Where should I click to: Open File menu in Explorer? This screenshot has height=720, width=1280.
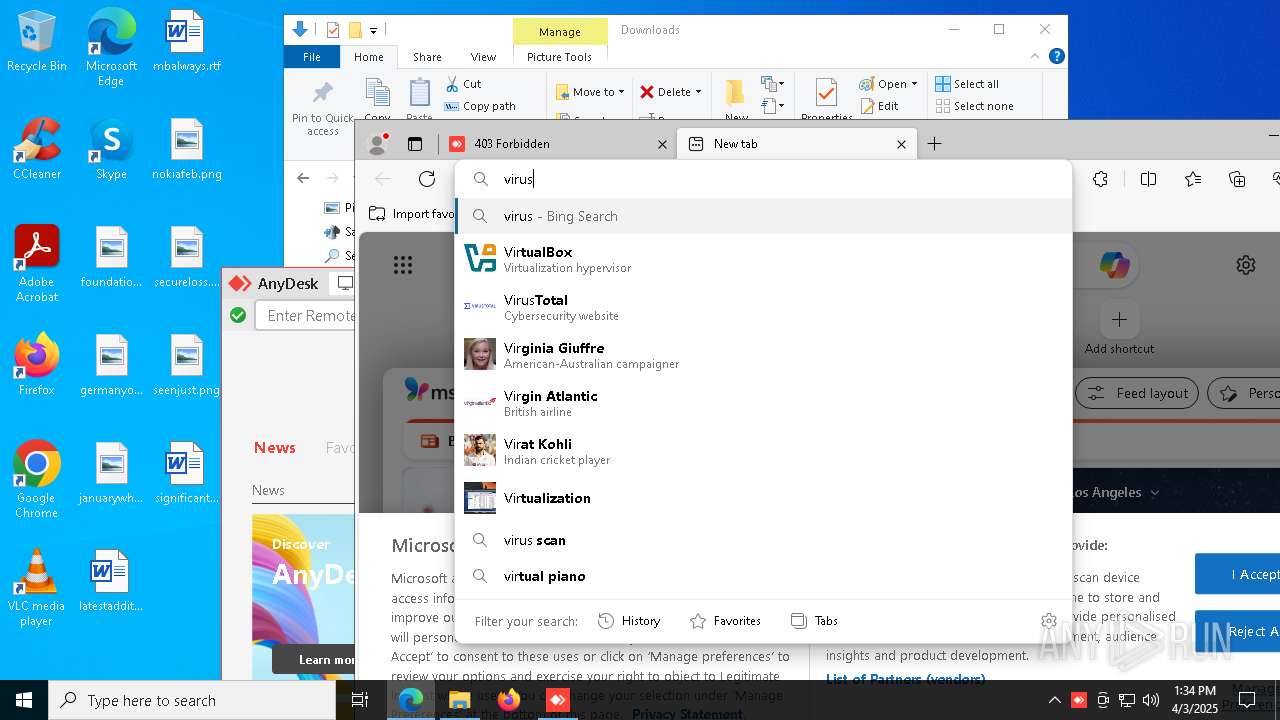[312, 57]
